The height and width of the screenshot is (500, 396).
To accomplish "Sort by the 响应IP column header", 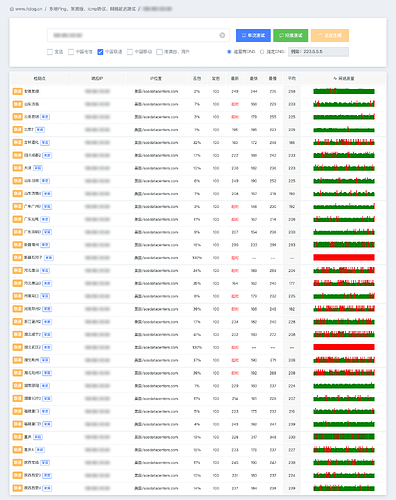I will click(97, 79).
